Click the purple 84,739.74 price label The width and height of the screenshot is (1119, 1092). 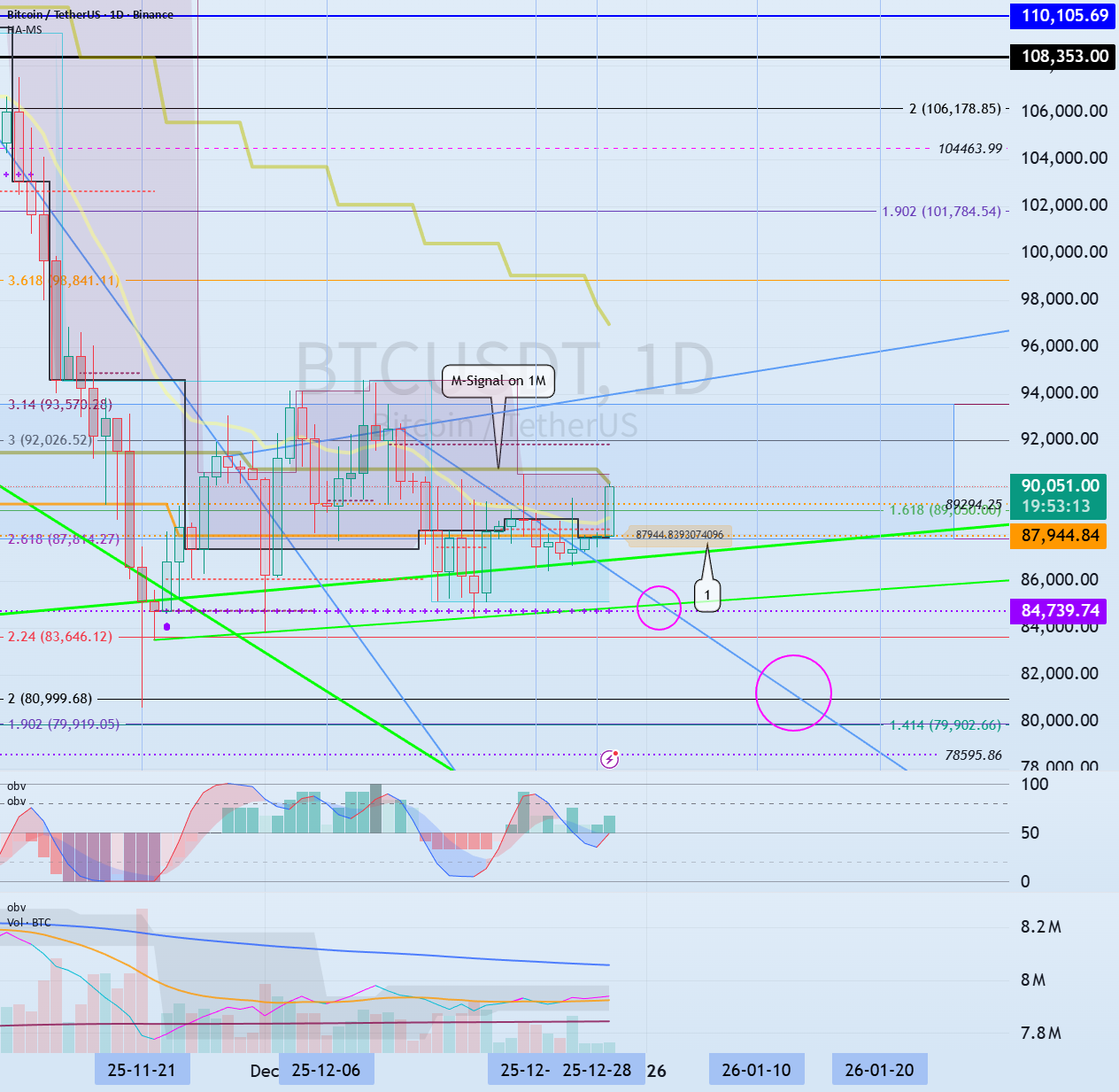pos(1060,611)
